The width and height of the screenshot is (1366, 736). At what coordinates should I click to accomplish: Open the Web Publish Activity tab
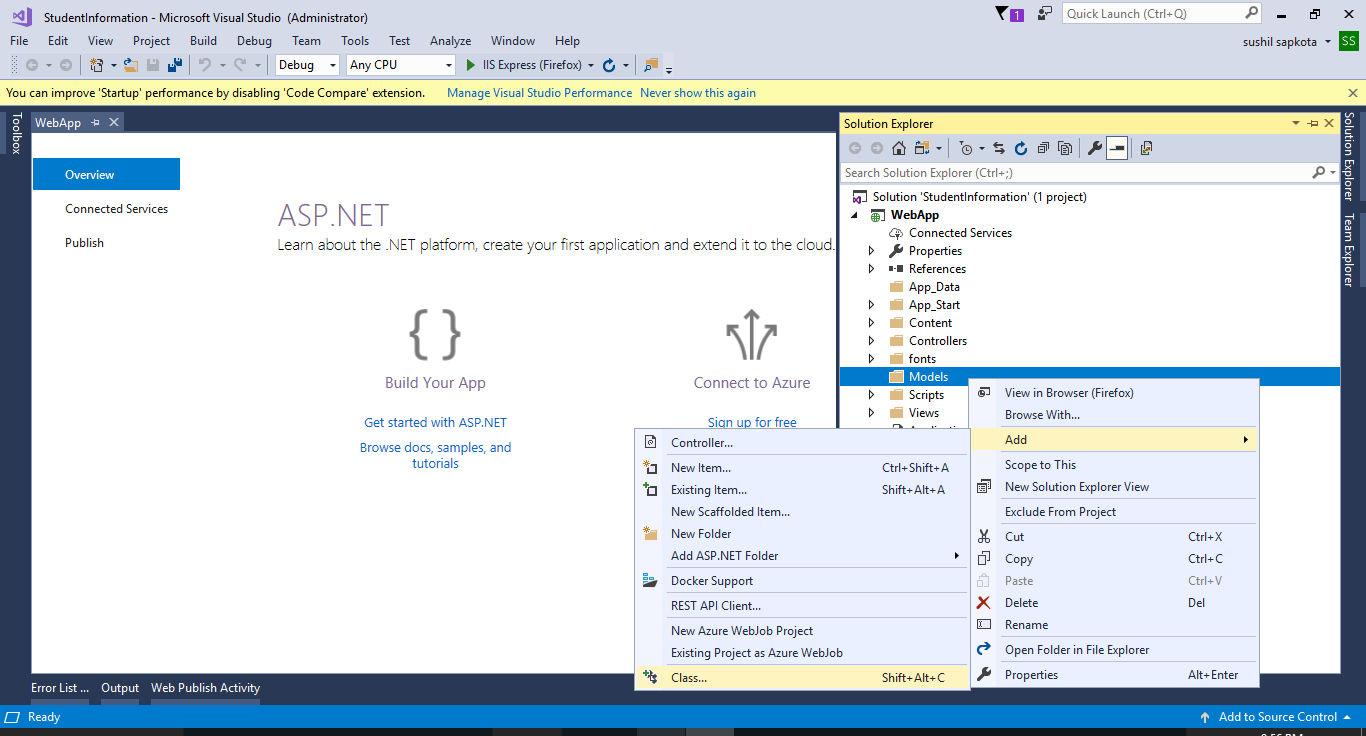point(205,688)
